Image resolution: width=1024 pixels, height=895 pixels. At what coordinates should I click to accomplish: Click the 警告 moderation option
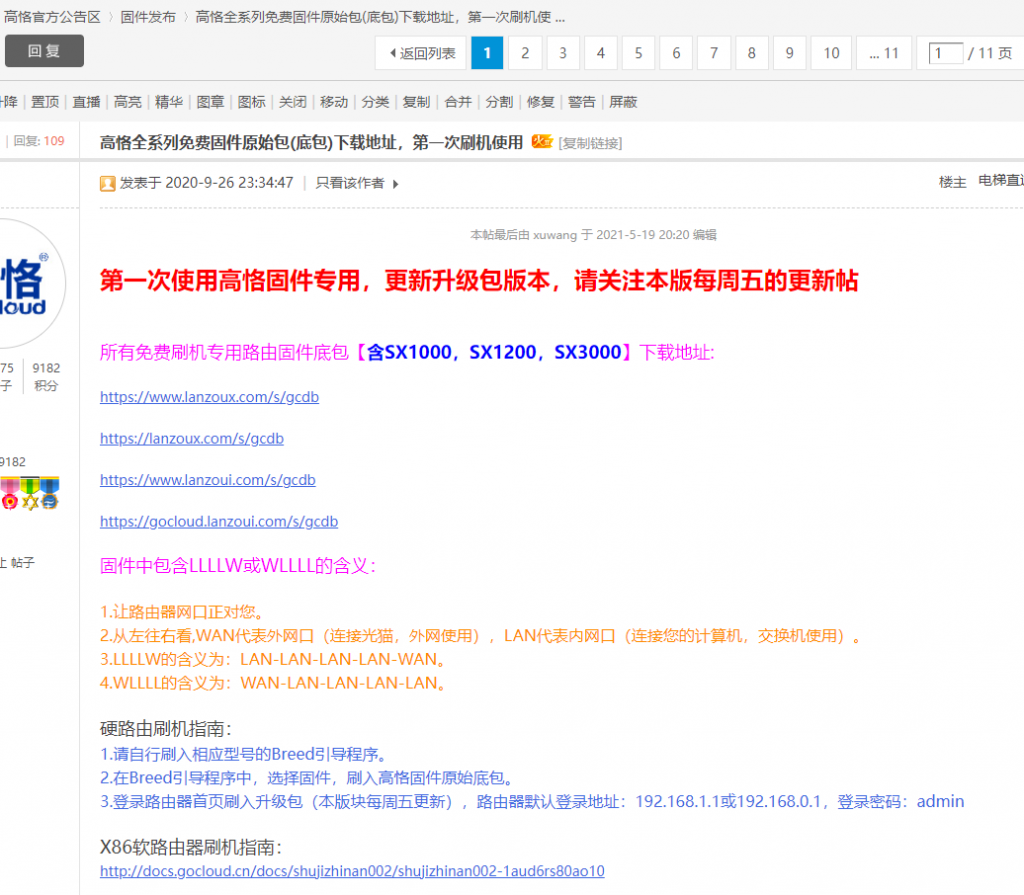pyautogui.click(x=582, y=102)
